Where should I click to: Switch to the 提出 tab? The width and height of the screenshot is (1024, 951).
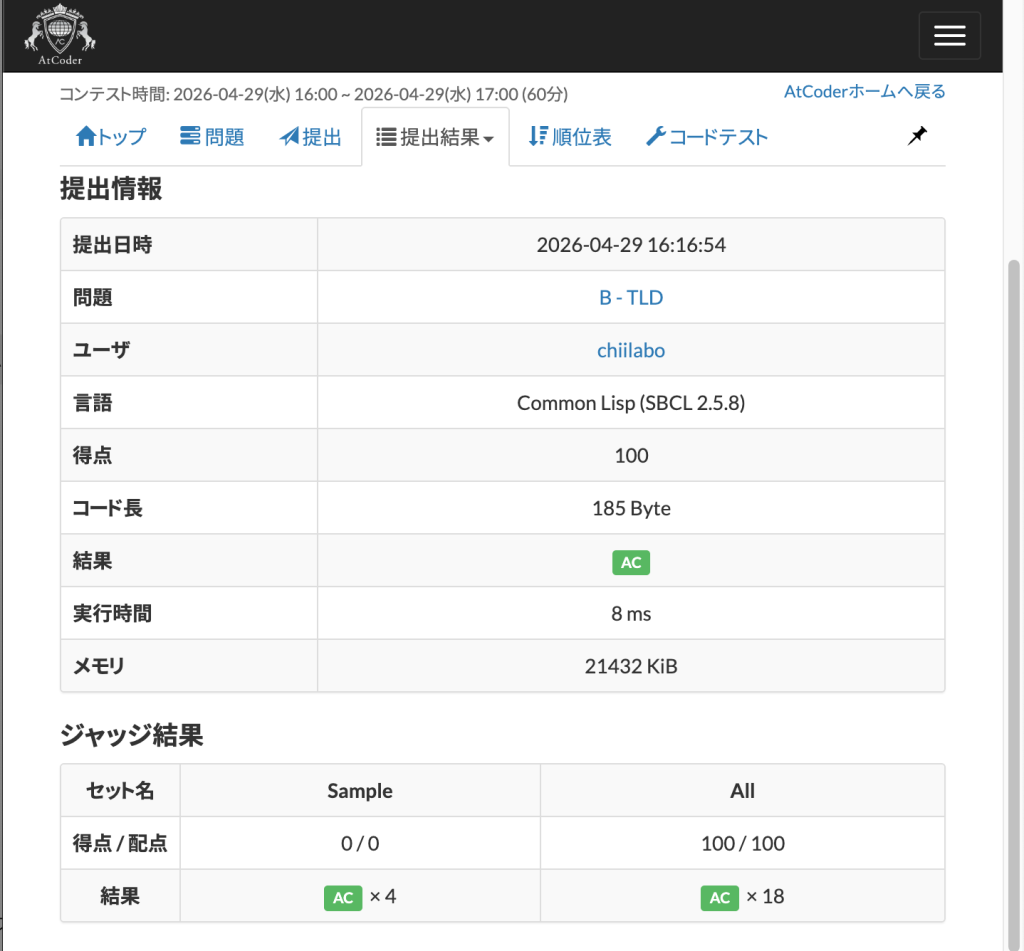click(311, 136)
